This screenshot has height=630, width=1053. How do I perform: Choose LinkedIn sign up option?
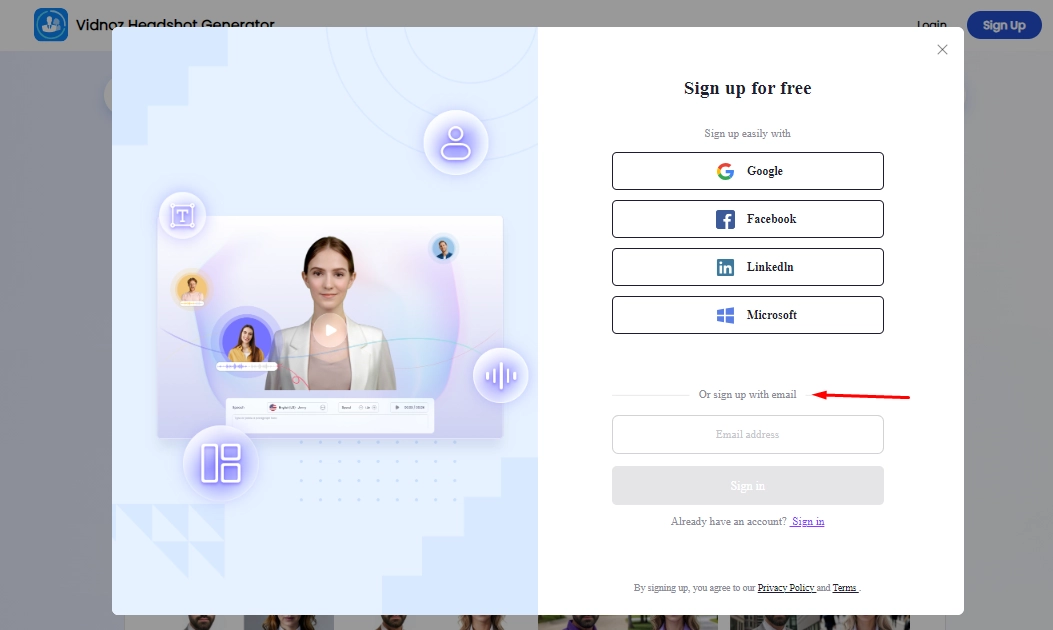(x=747, y=267)
